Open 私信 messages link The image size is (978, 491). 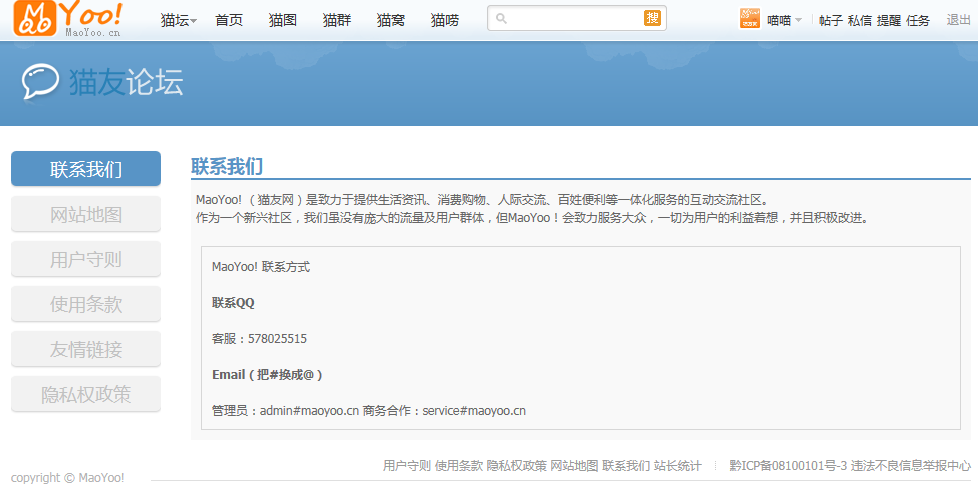[859, 21]
